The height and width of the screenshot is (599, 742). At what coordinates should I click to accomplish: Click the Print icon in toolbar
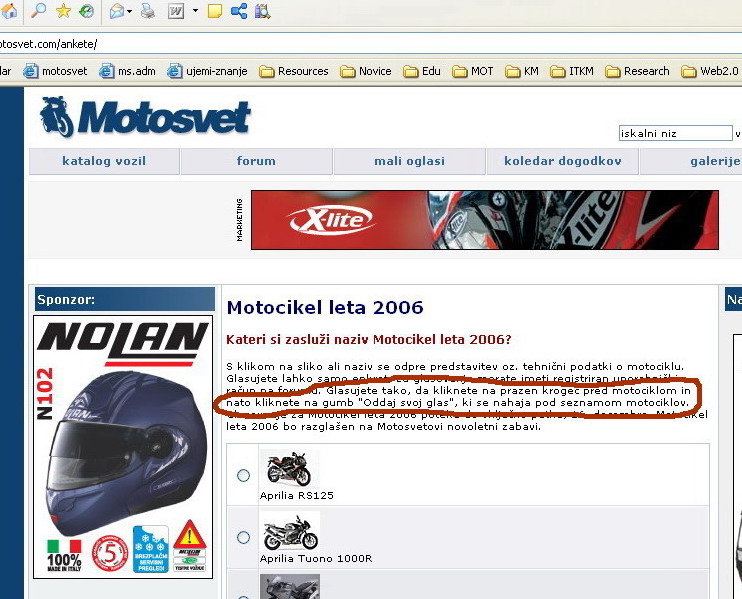(x=148, y=11)
